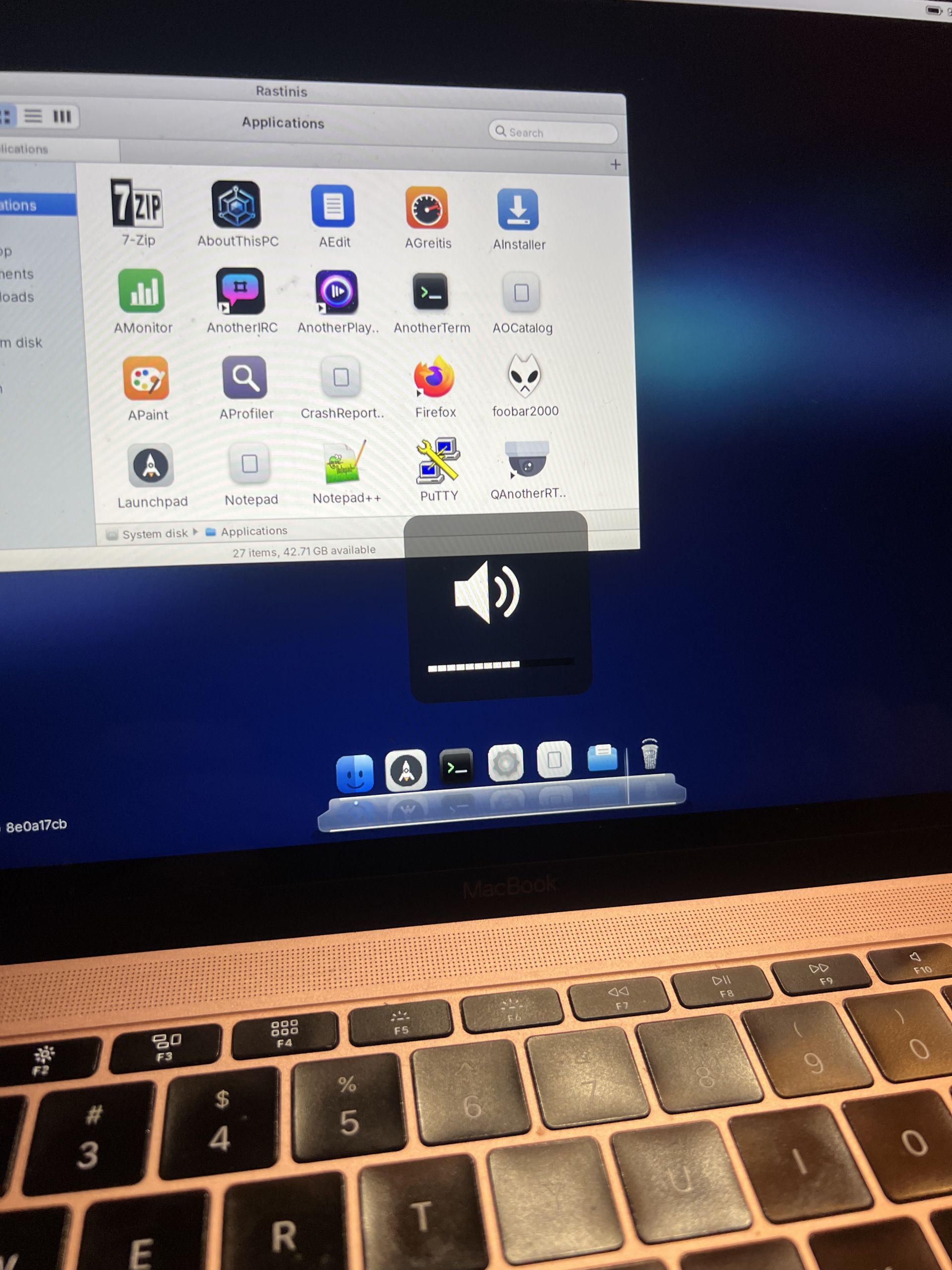Open the 7-Zip application
The width and height of the screenshot is (952, 1270).
[x=137, y=204]
